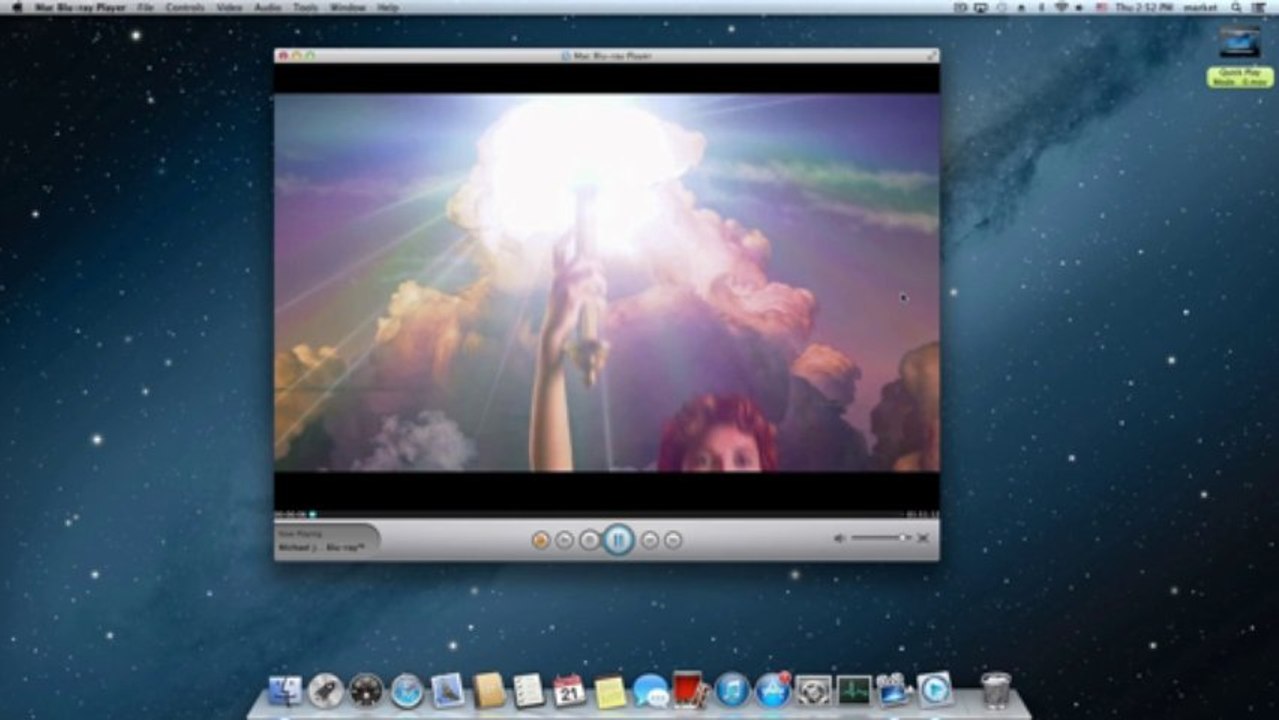Open the Video menu
Image resolution: width=1279 pixels, height=720 pixels.
[x=229, y=7]
